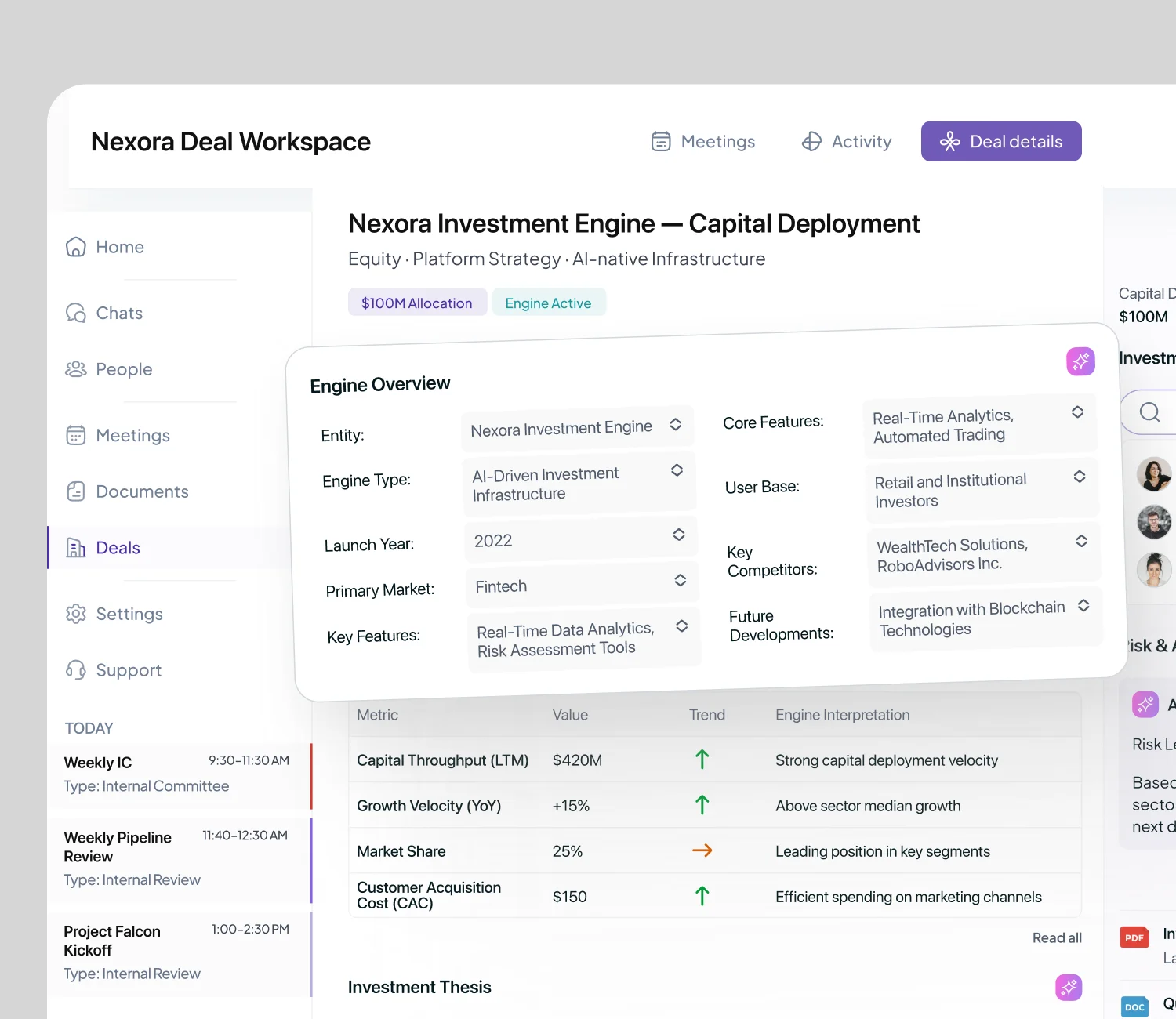Switch to the Activity tab in header
The height and width of the screenshot is (1019, 1176).
tap(847, 141)
